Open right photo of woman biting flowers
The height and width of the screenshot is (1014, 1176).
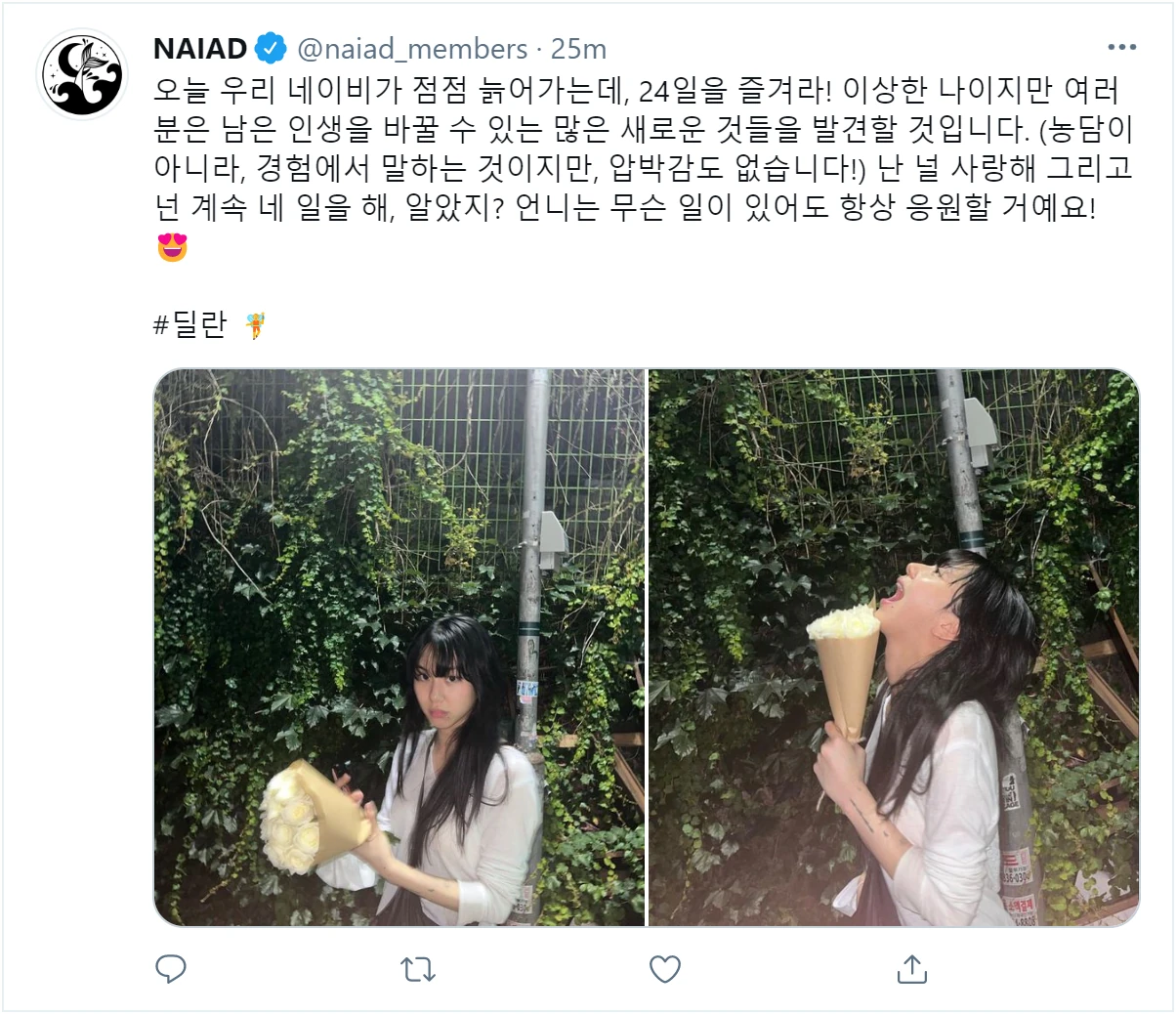coord(894,648)
